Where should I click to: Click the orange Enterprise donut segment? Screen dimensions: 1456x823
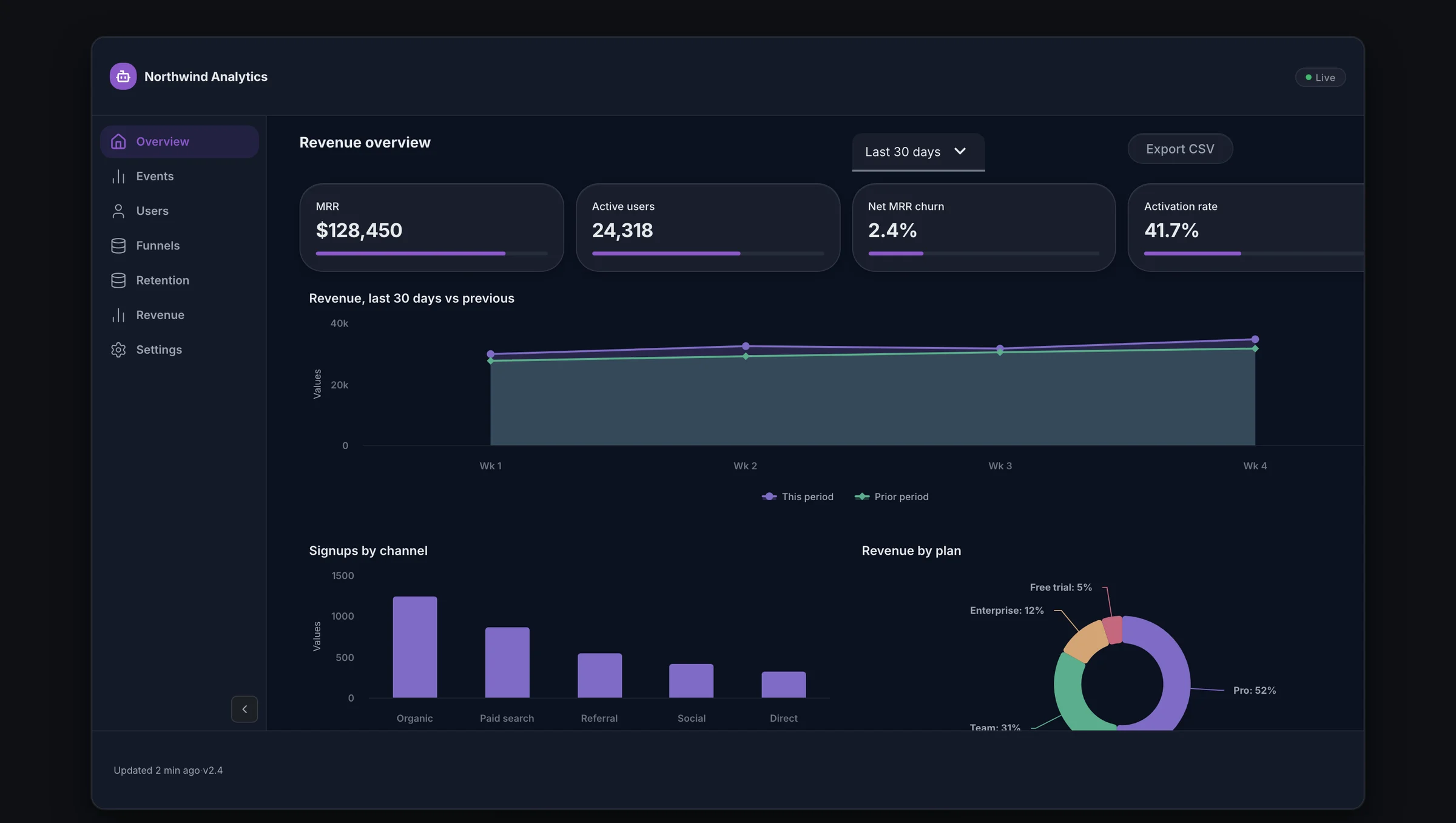pos(1087,641)
